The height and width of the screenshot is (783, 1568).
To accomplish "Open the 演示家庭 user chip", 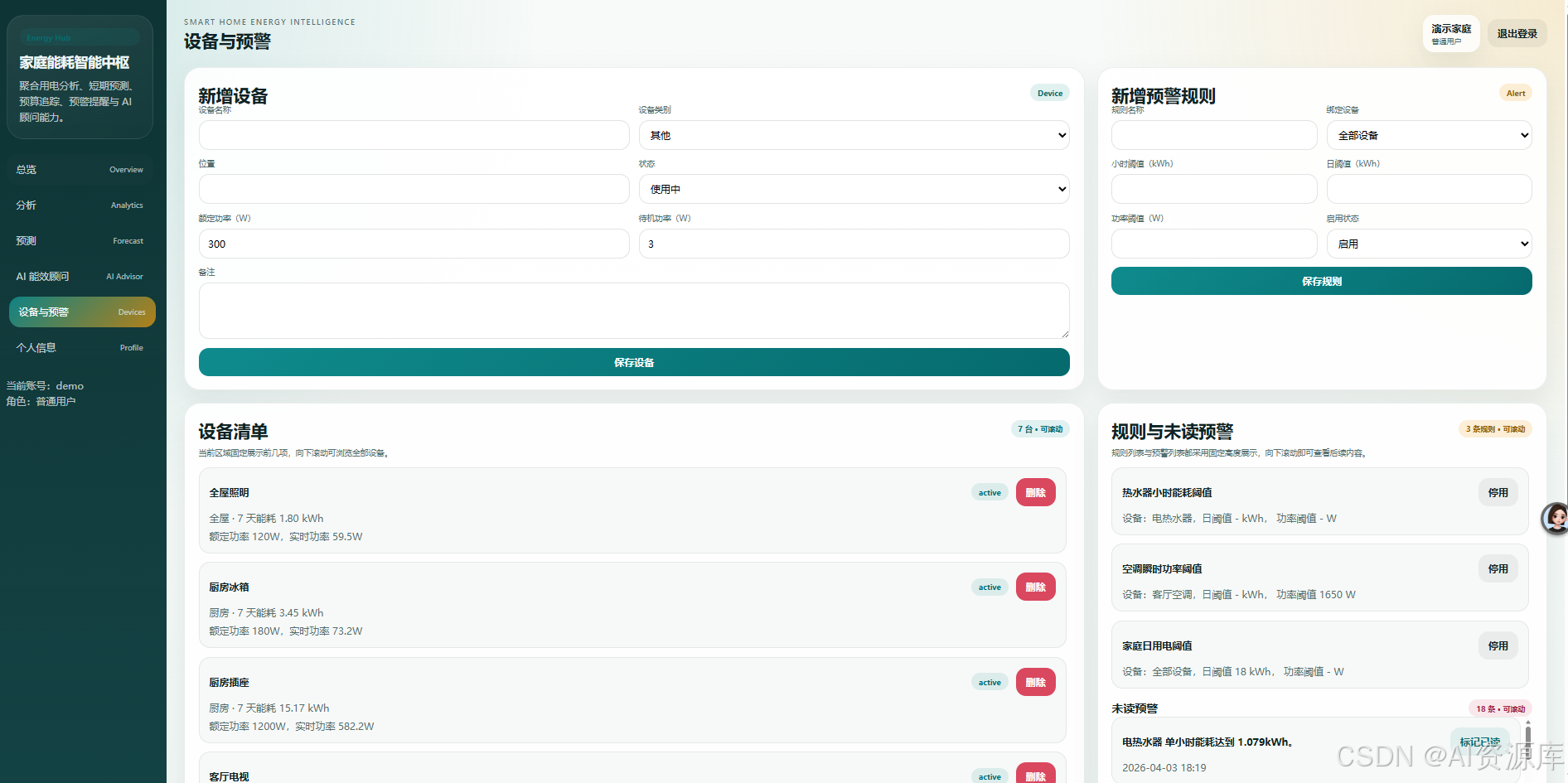I will (x=1451, y=34).
